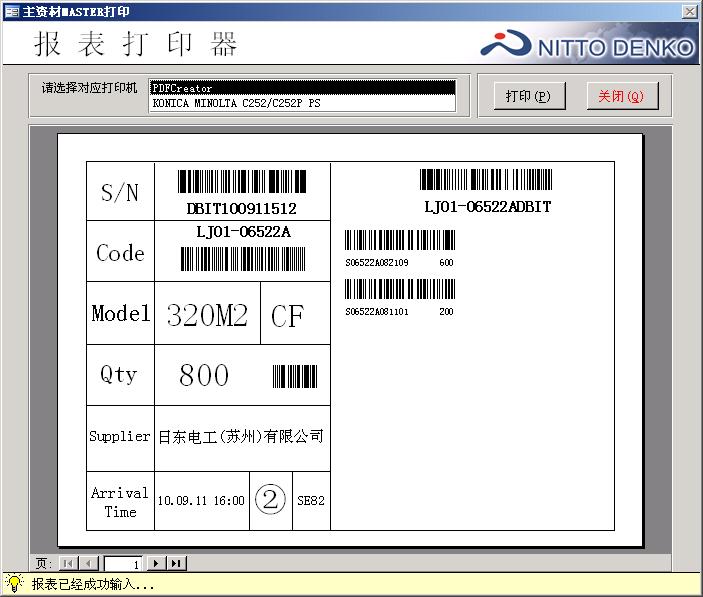Click the LJ01-06522ADBIT label text
703x597 pixels.
[x=488, y=207]
